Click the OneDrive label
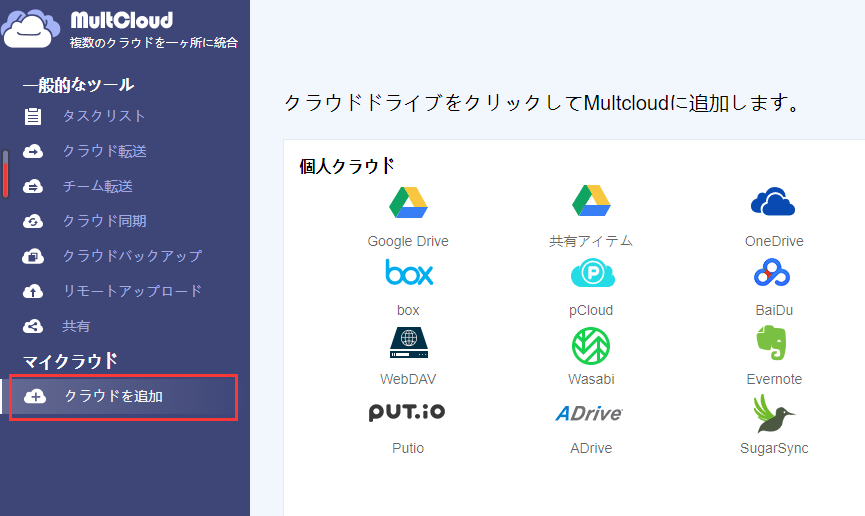This screenshot has width=865, height=516. [774, 241]
